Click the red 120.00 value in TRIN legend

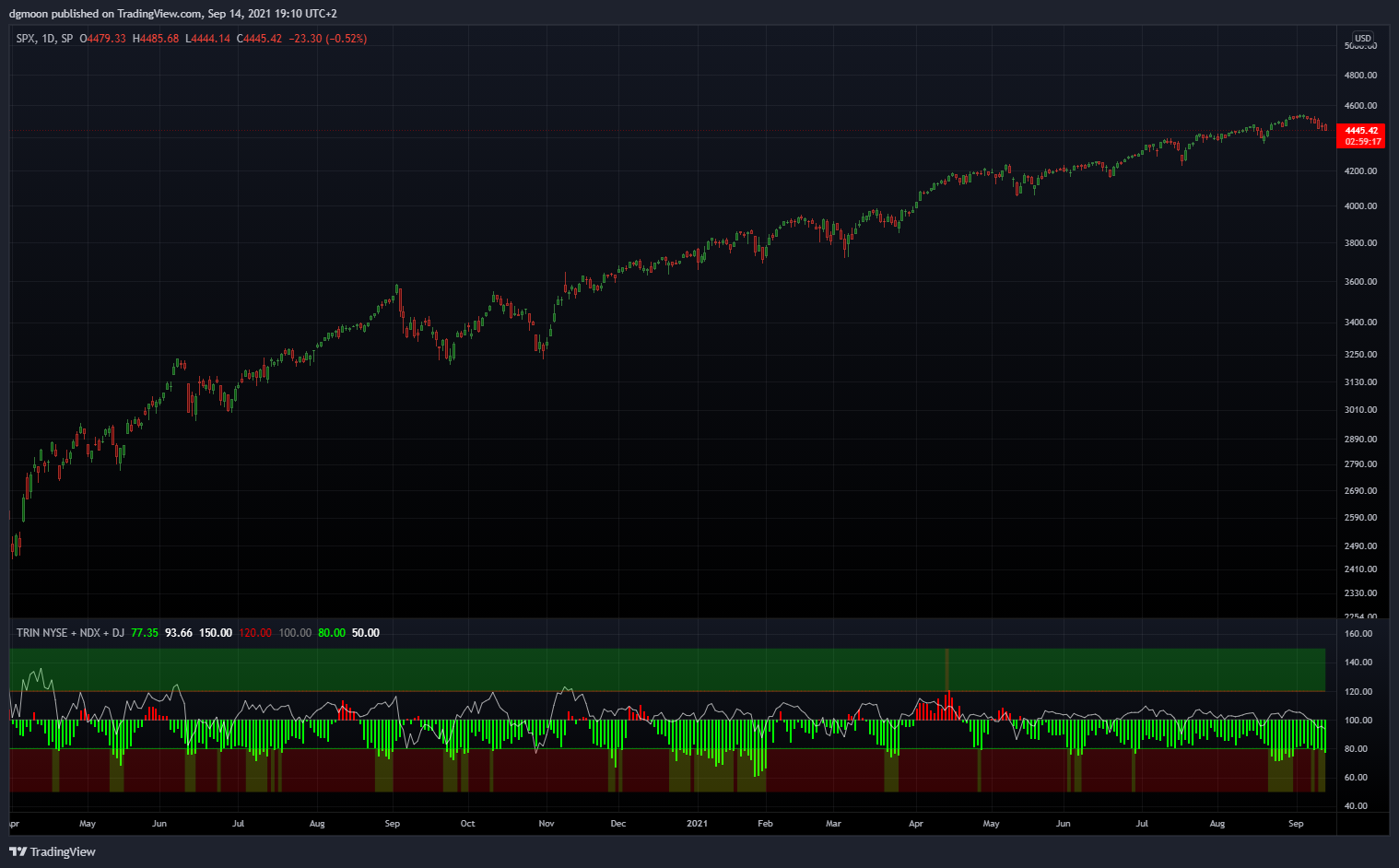(x=255, y=633)
